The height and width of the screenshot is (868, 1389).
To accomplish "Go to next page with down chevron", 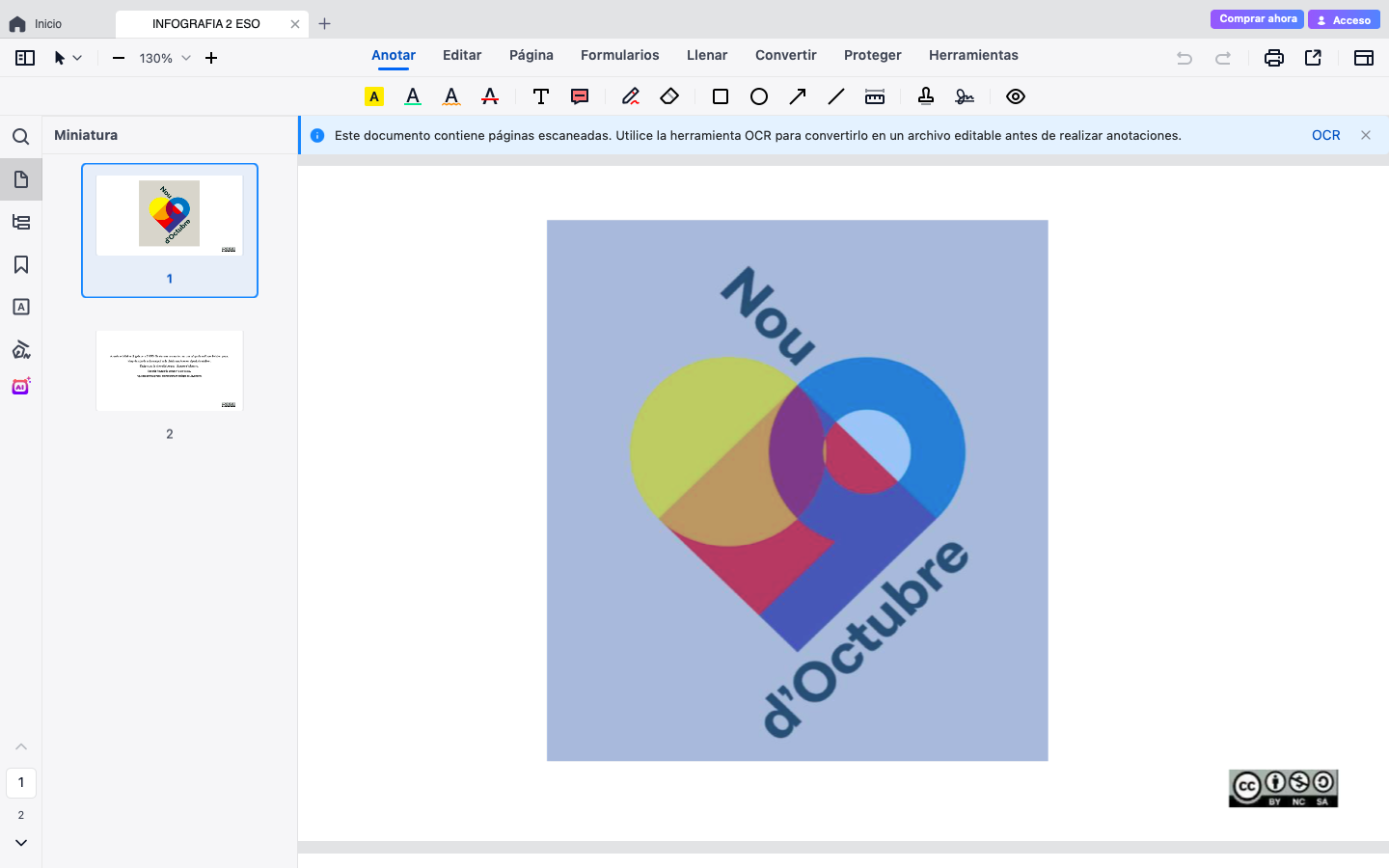I will point(21,843).
